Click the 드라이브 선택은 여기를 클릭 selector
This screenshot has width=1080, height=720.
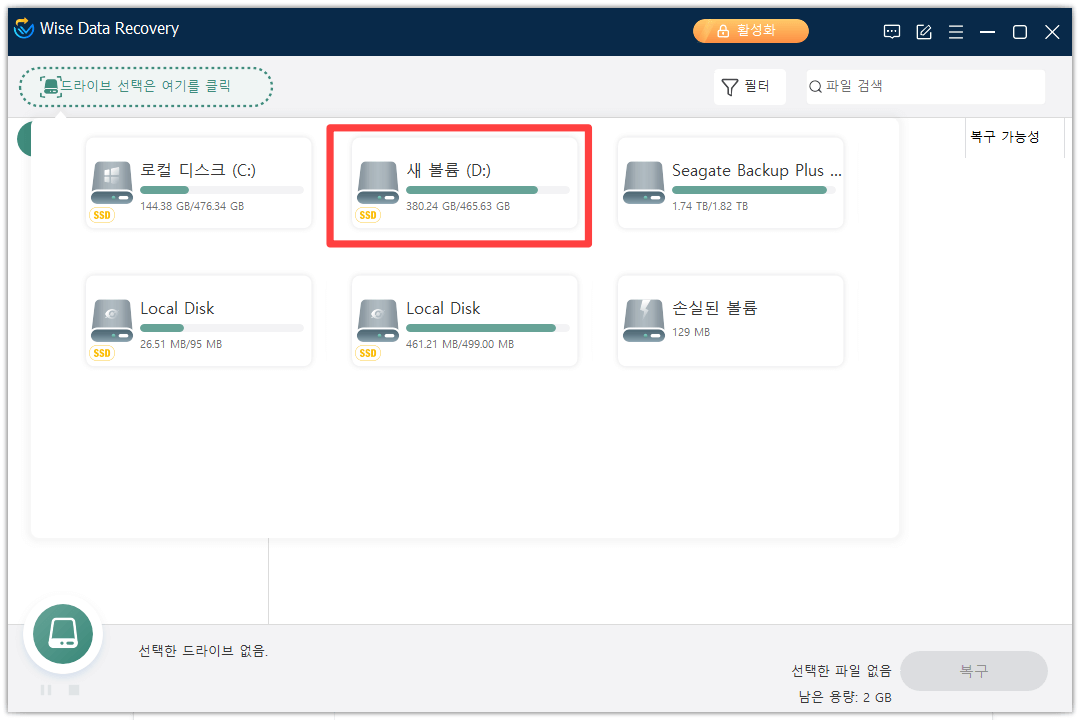point(145,87)
